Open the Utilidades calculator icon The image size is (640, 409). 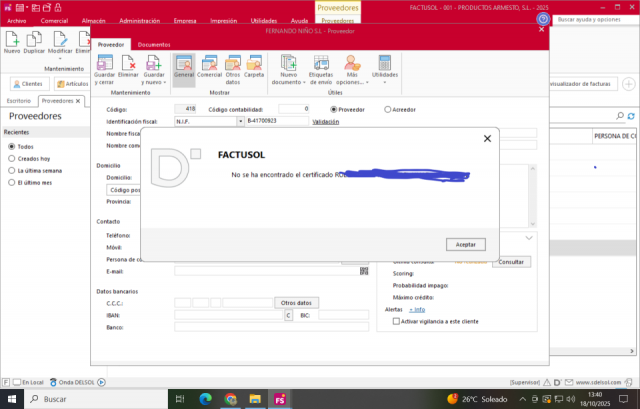pyautogui.click(x=384, y=63)
